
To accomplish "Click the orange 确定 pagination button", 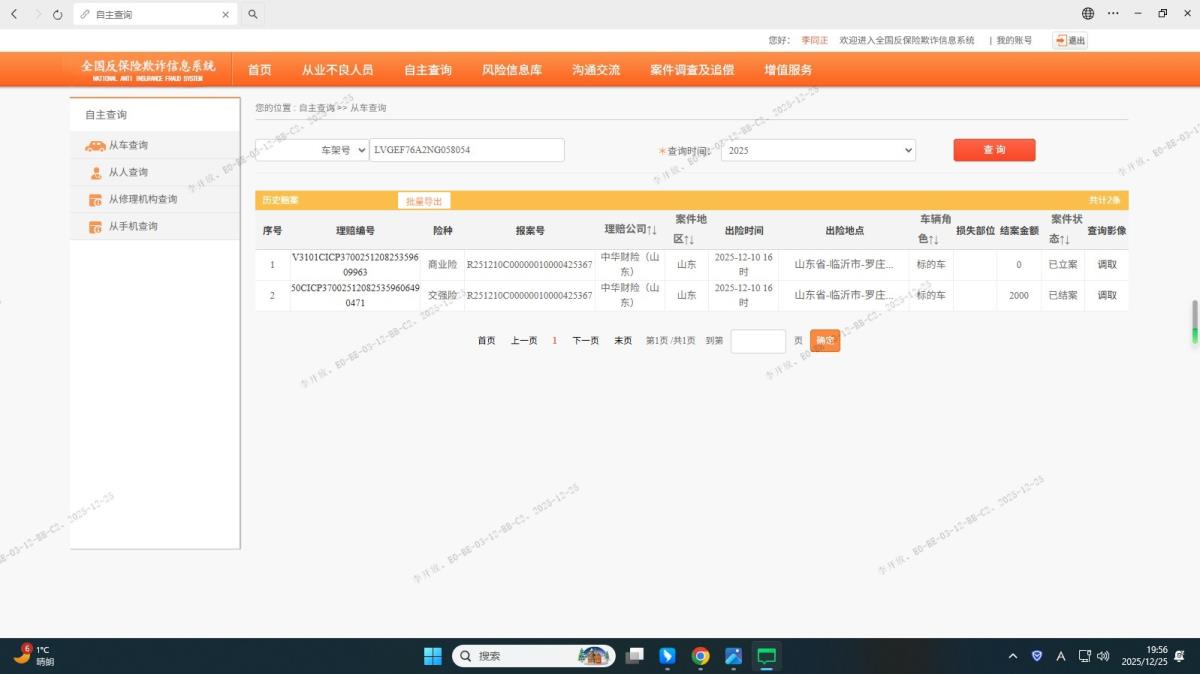I will pyautogui.click(x=825, y=341).
